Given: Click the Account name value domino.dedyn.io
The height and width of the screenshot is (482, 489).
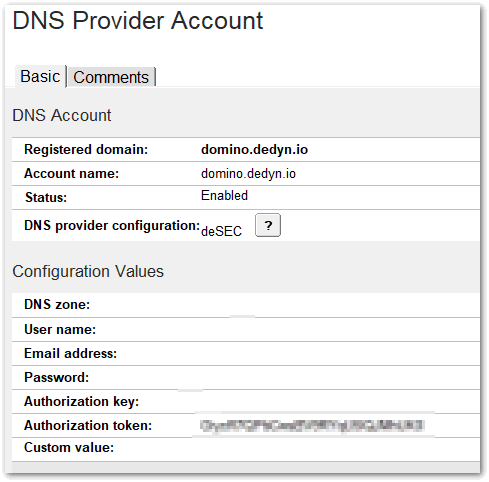Looking at the screenshot, I should (x=248, y=174).
